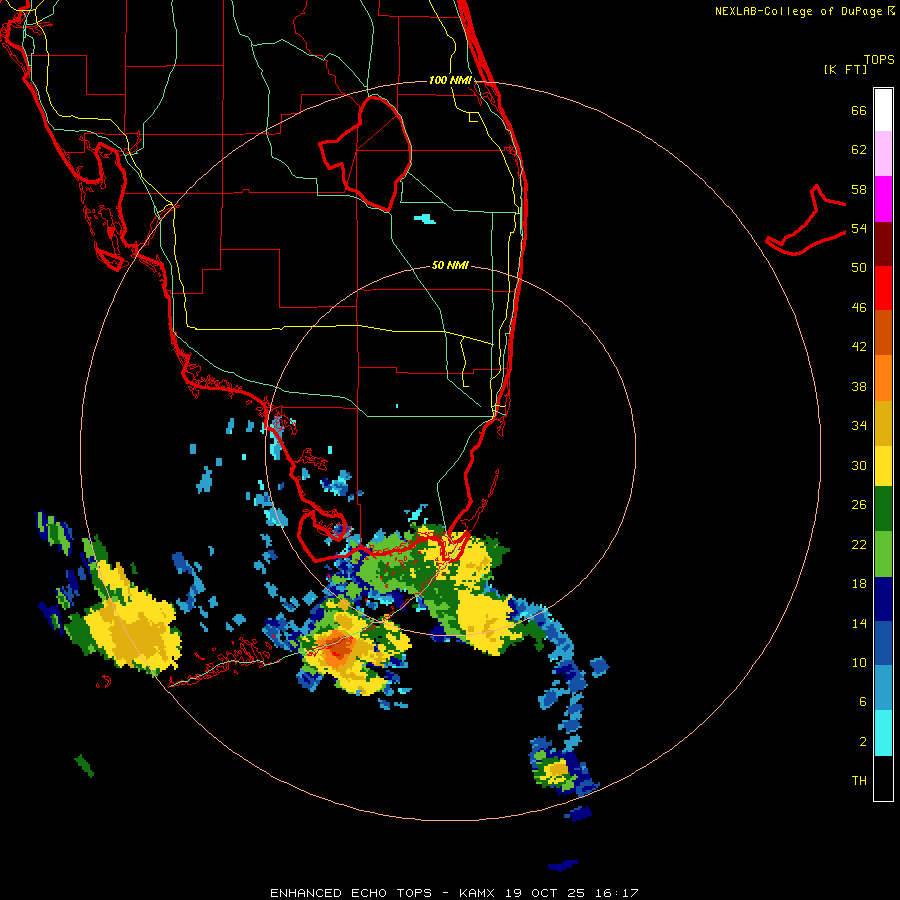Select the dark green legend swatch
The width and height of the screenshot is (900, 900).
[x=883, y=509]
